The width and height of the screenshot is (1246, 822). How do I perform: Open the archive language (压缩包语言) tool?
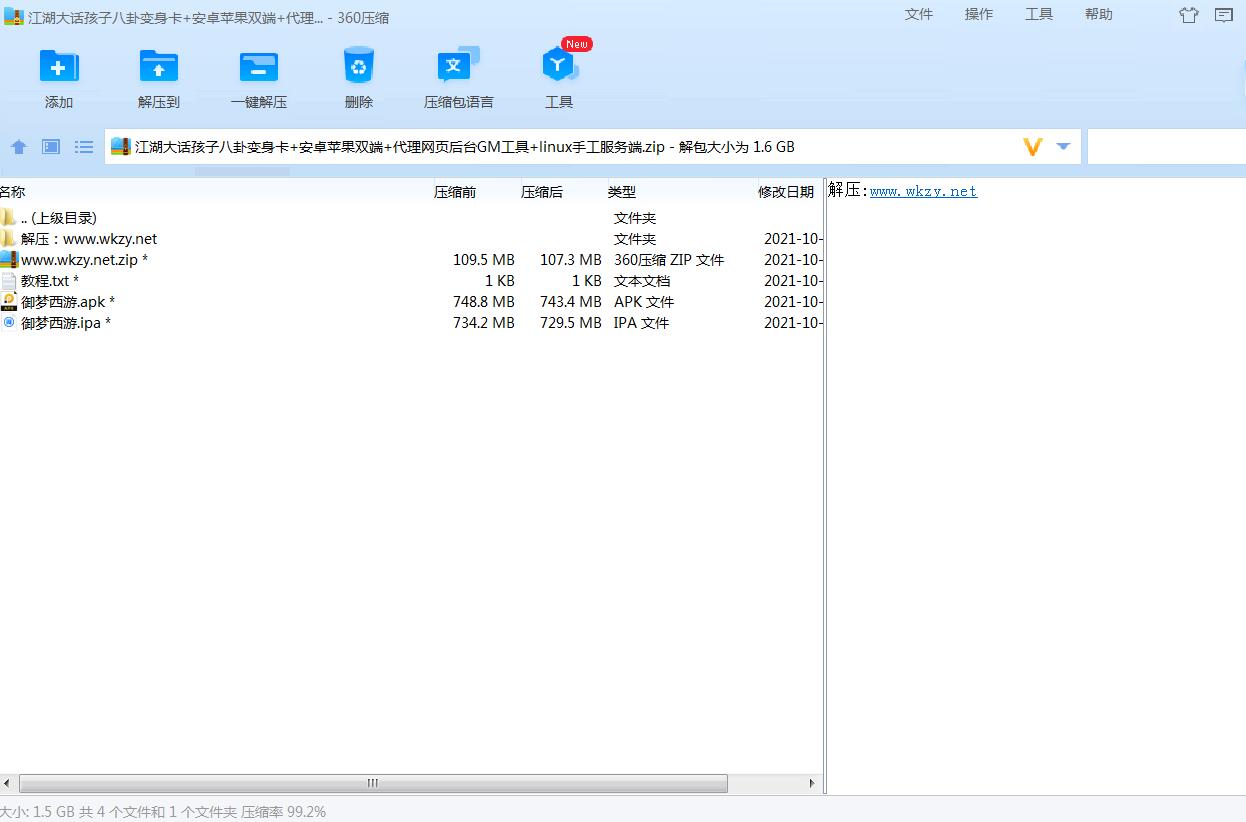pyautogui.click(x=458, y=67)
